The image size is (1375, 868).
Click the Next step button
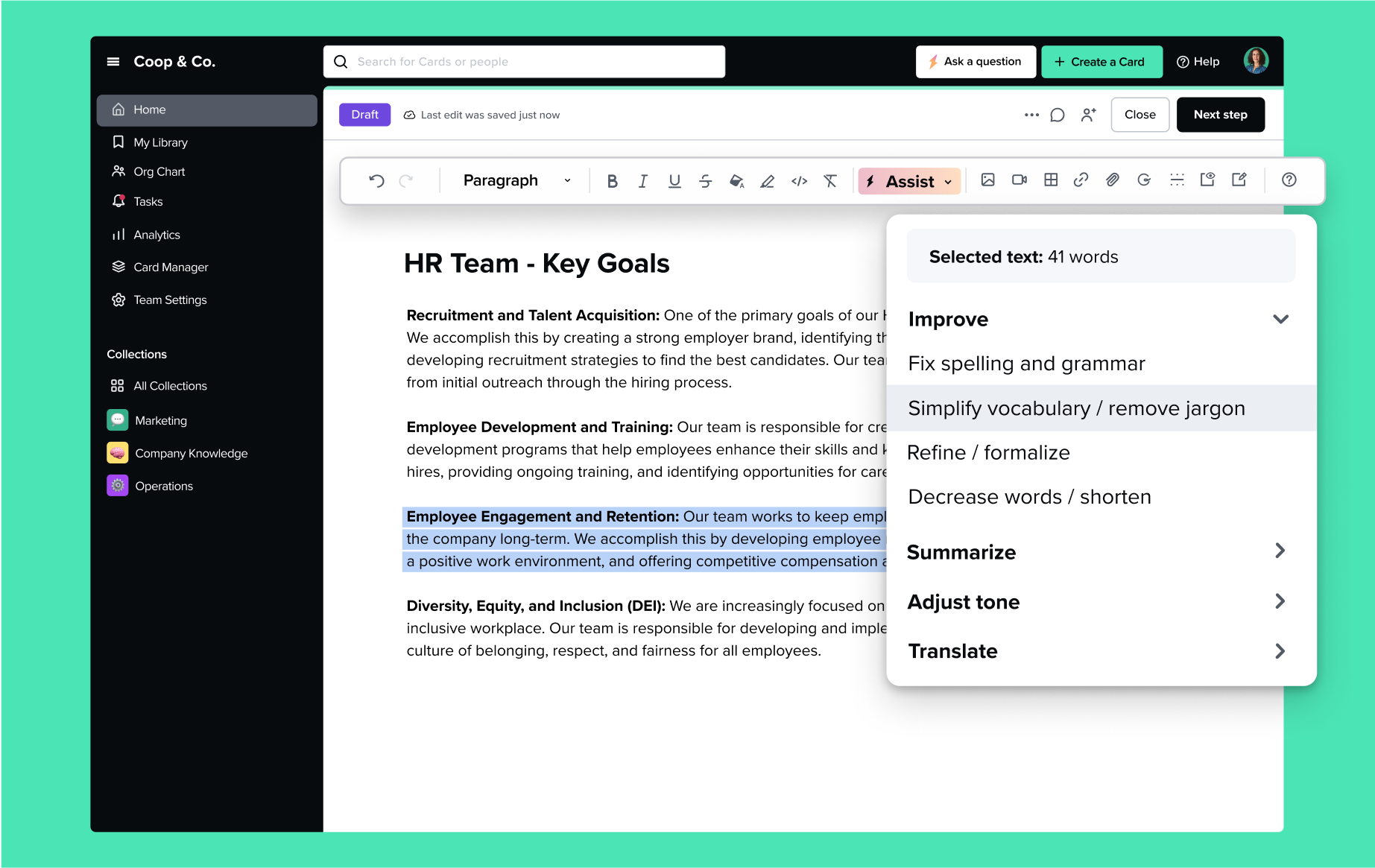1219,114
